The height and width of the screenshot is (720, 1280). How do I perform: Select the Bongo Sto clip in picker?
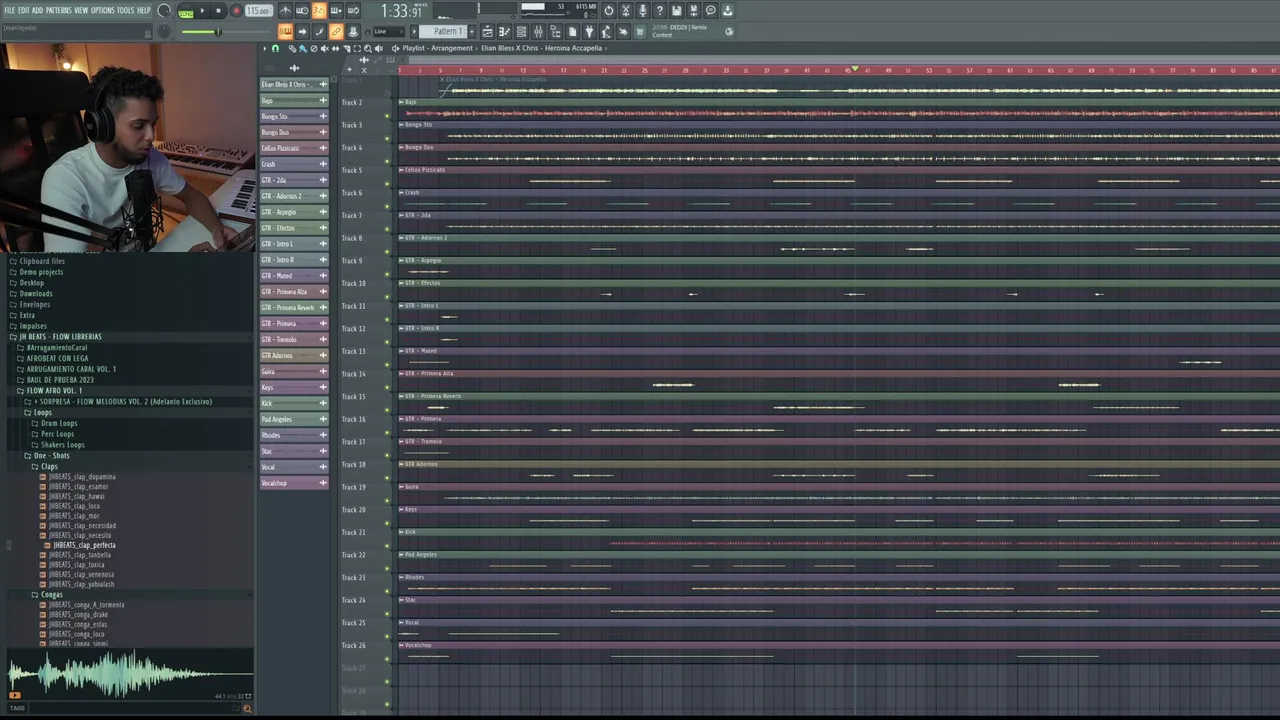(294, 116)
